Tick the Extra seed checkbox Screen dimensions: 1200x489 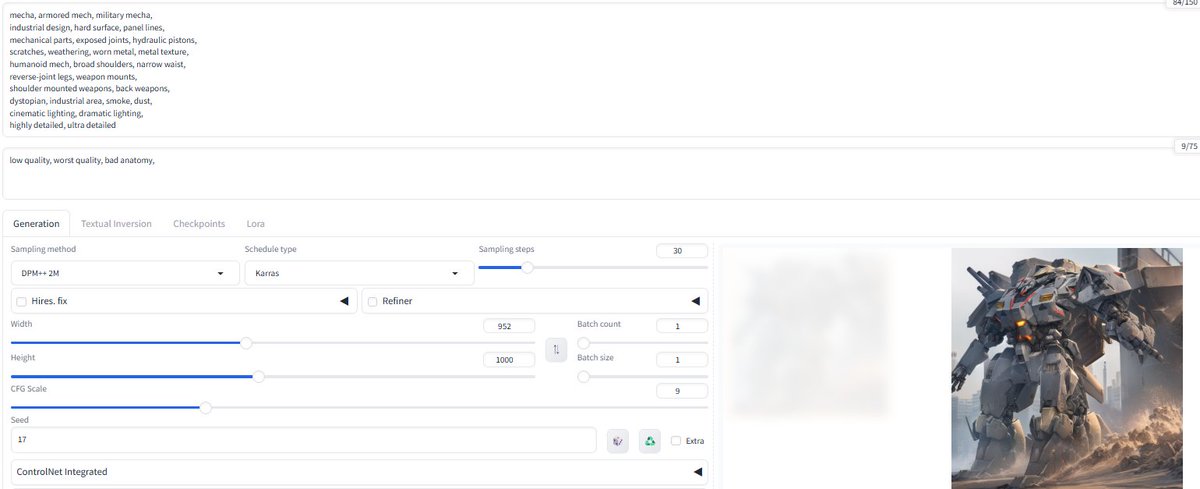coord(676,441)
